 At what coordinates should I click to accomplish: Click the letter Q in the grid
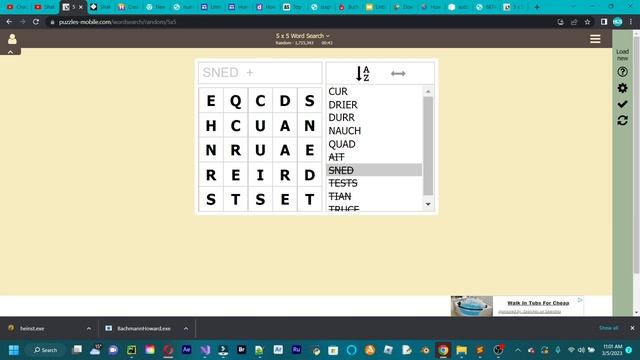tap(236, 100)
